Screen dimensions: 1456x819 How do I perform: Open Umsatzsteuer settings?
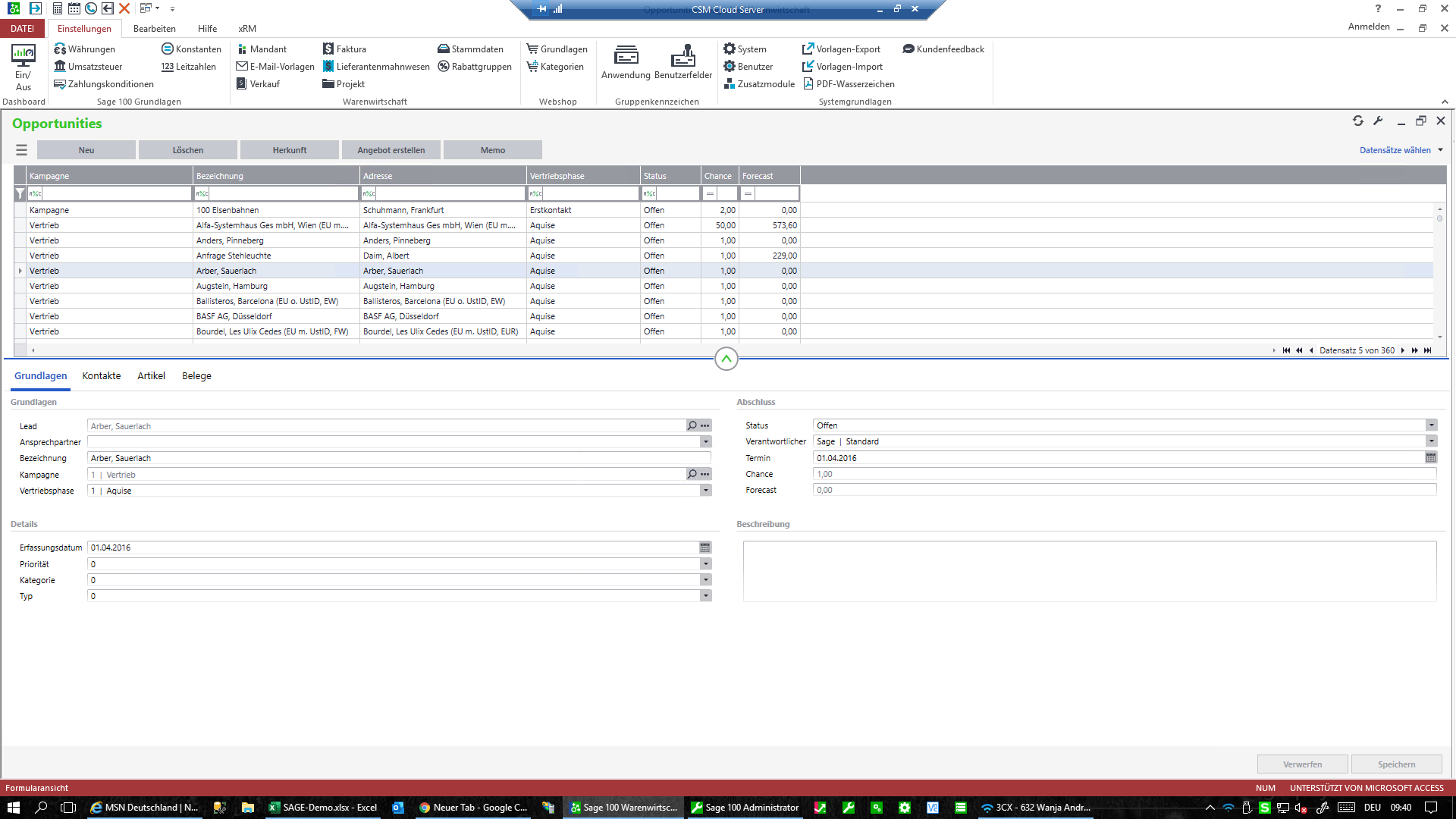click(x=88, y=67)
